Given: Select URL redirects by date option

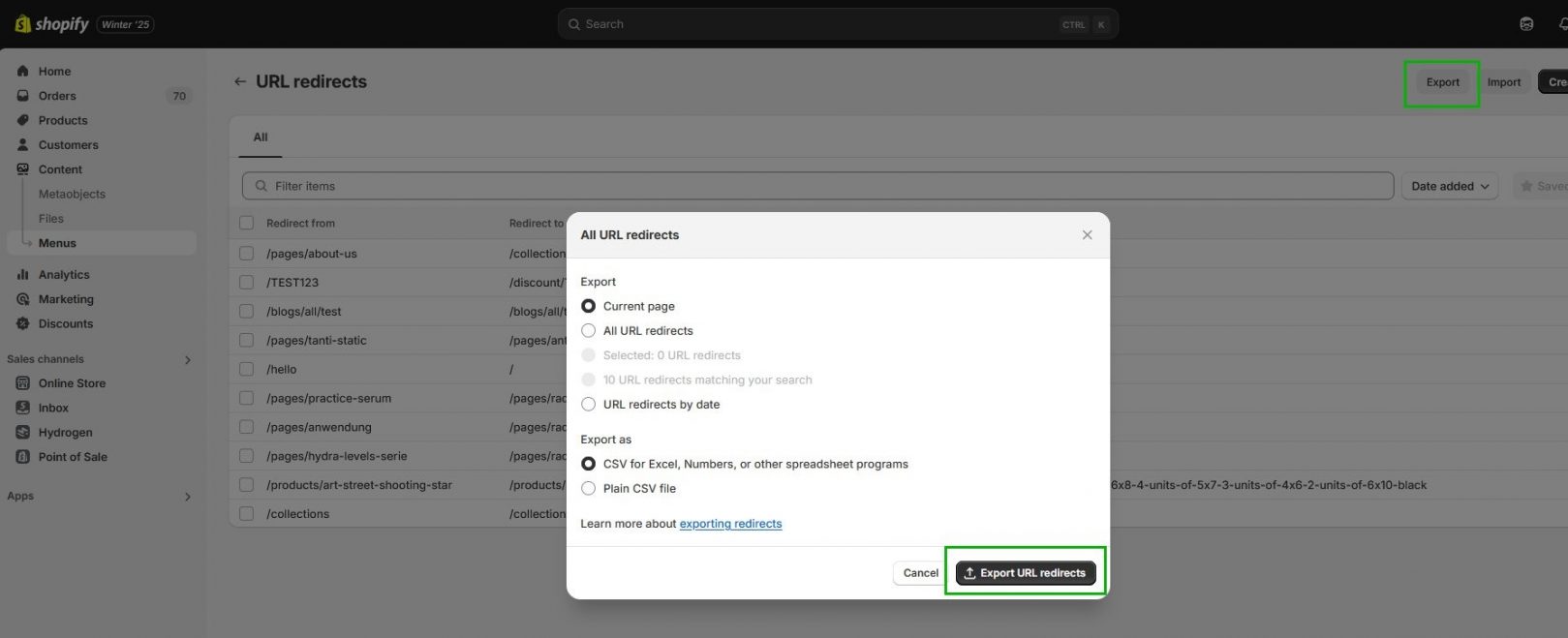Looking at the screenshot, I should (588, 405).
